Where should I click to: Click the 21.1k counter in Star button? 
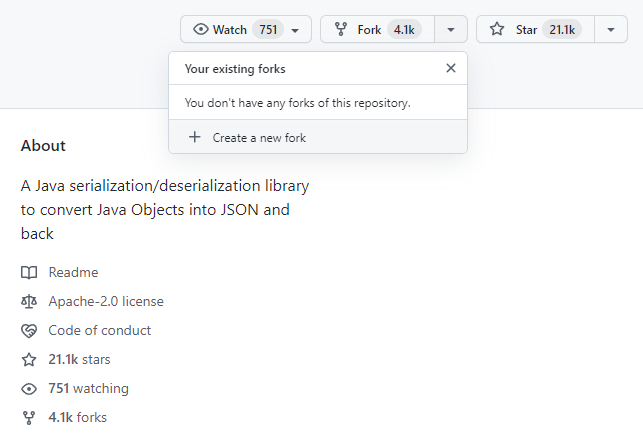pos(562,30)
